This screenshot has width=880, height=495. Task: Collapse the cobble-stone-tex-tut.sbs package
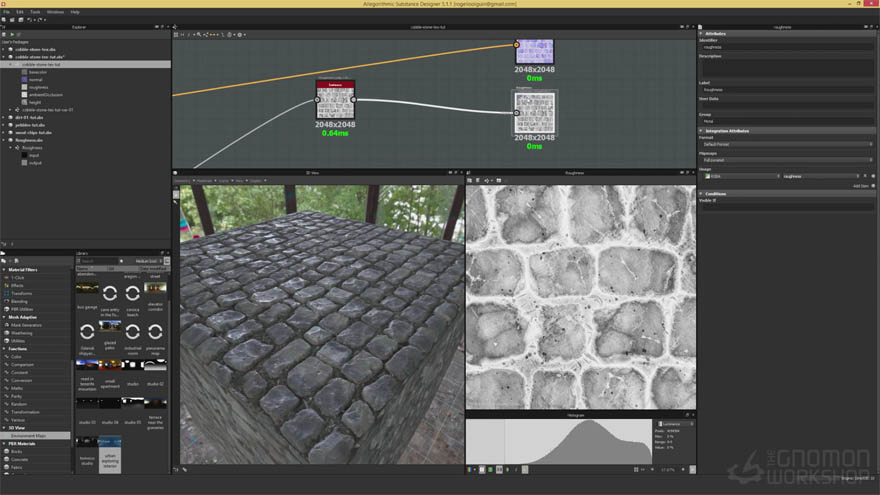(3, 57)
